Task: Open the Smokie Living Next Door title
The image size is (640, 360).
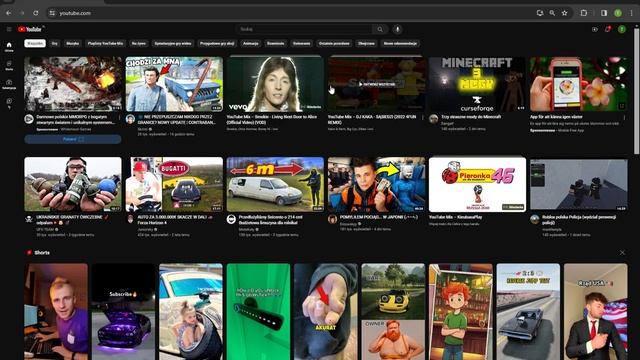Action: pyautogui.click(x=271, y=119)
